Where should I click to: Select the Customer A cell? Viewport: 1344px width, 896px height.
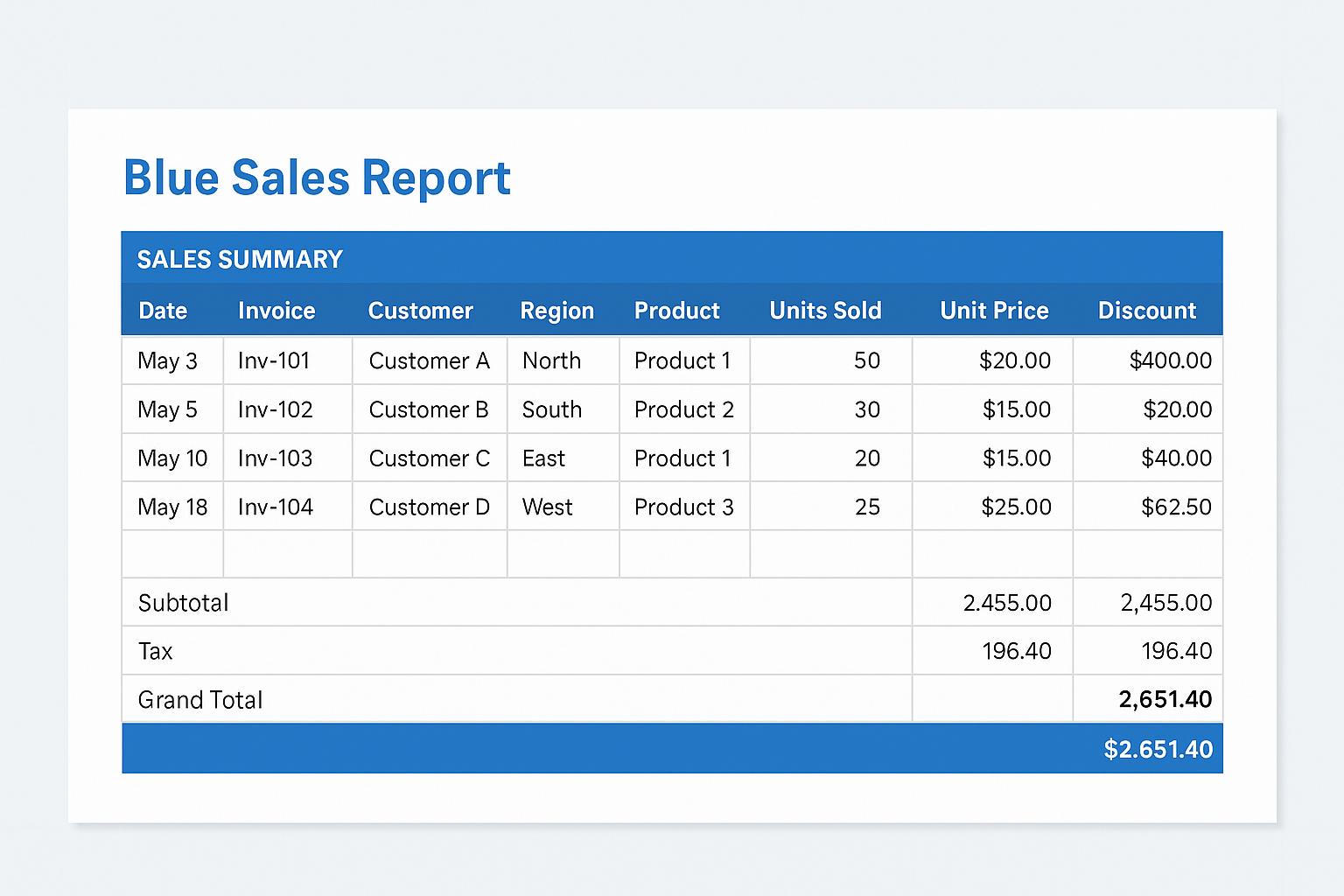click(x=430, y=360)
